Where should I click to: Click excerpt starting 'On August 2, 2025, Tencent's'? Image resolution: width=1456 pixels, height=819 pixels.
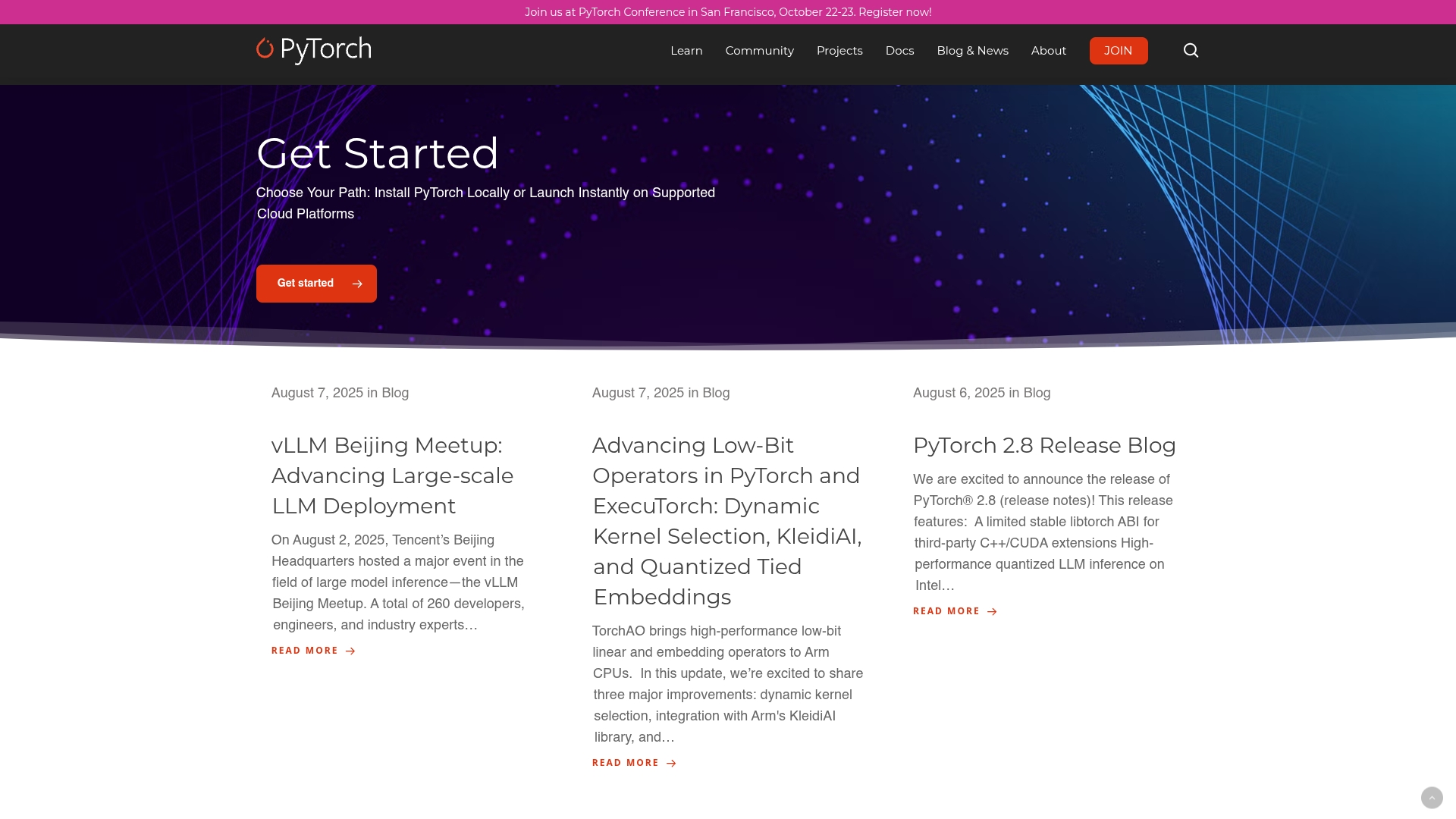coord(398,582)
